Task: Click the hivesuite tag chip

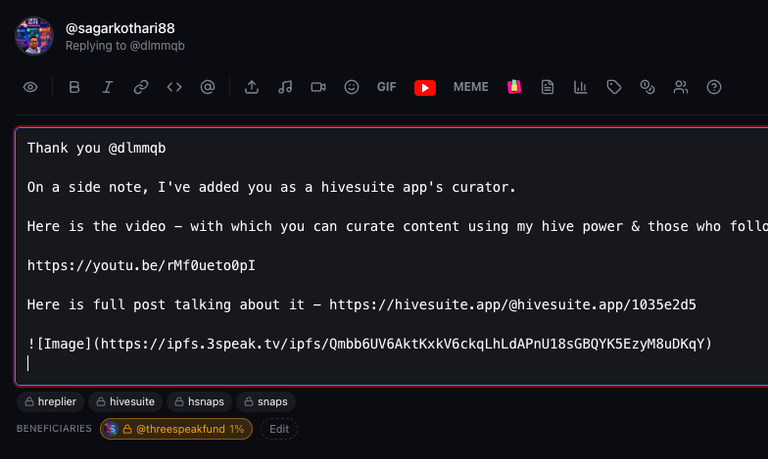Action: [x=125, y=402]
